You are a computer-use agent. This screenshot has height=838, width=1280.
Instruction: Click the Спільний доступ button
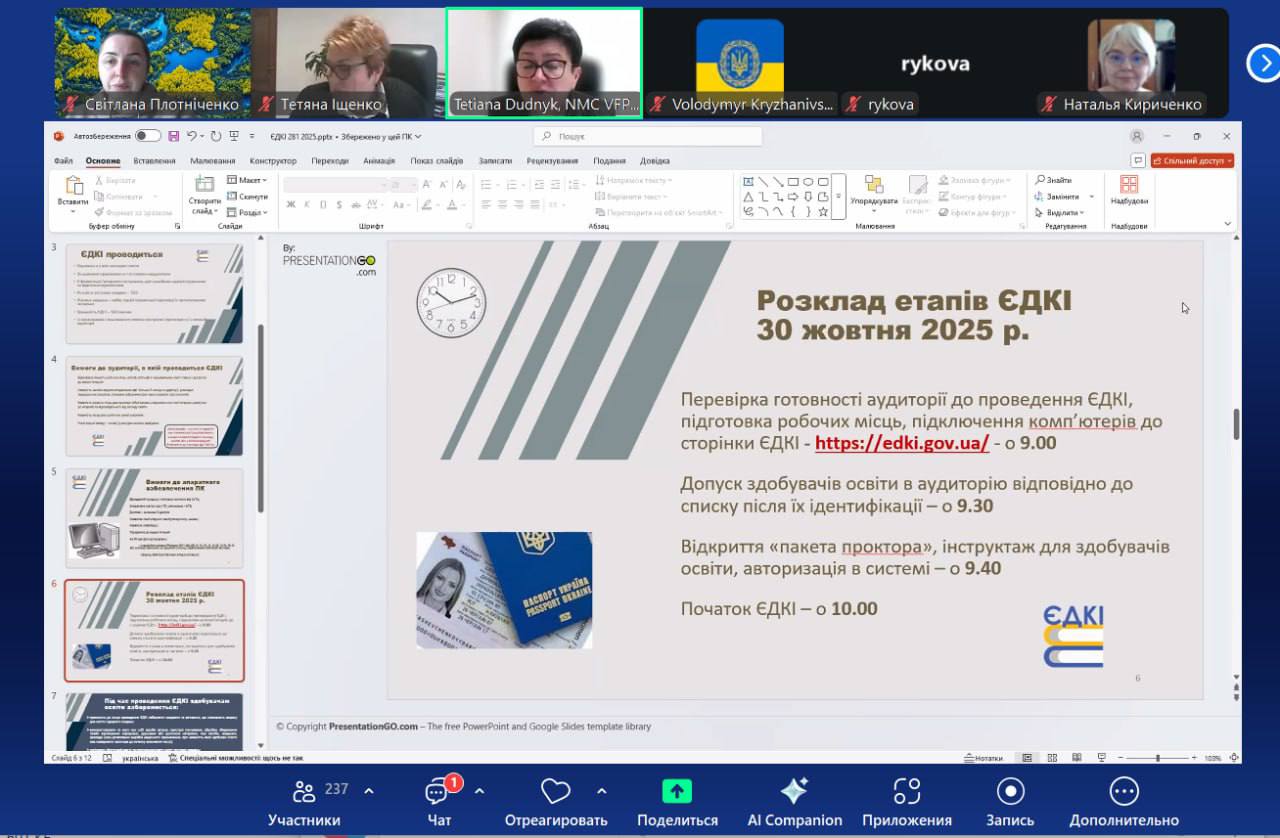1192,160
